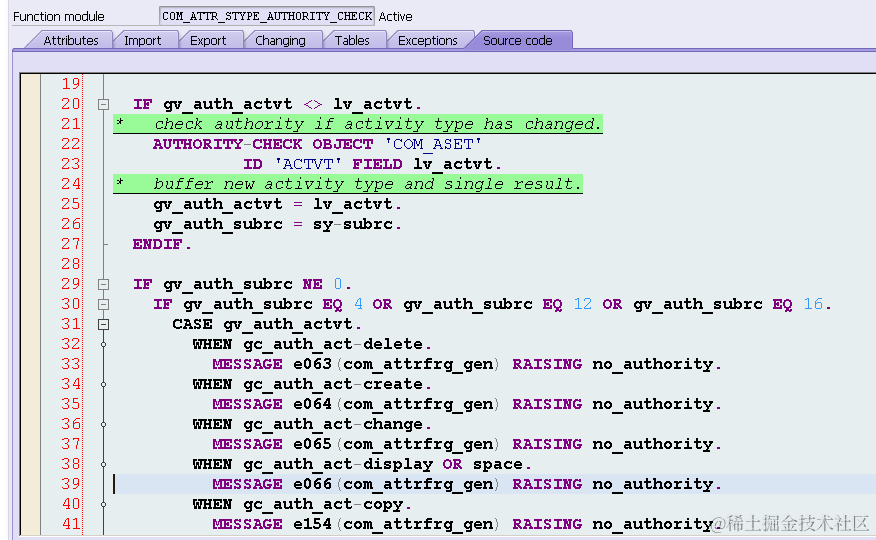
Task: Open the Exceptions tab
Action: (x=427, y=40)
